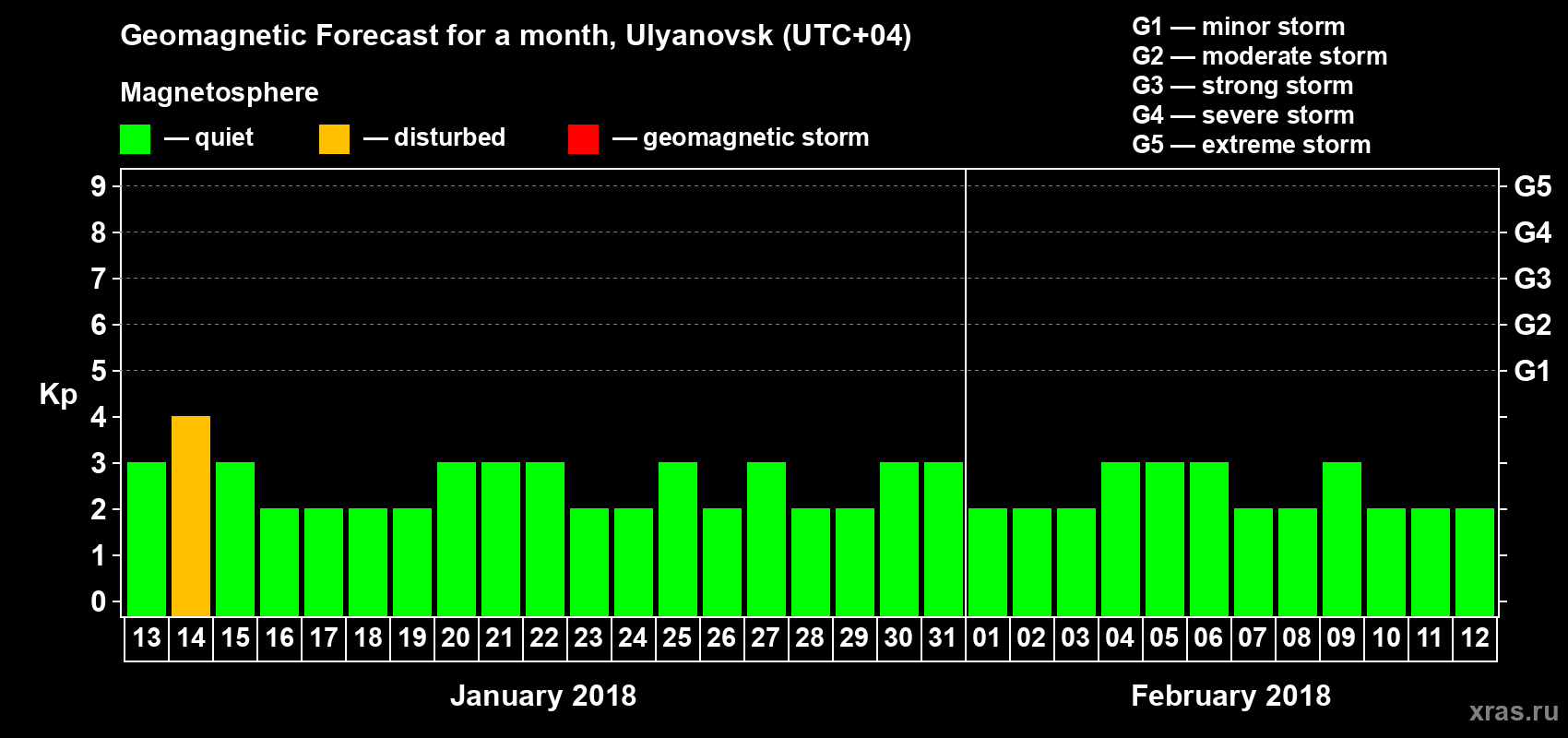Click the orange disturbed legend swatch
Viewport: 1568px width, 738px height.
point(334,139)
